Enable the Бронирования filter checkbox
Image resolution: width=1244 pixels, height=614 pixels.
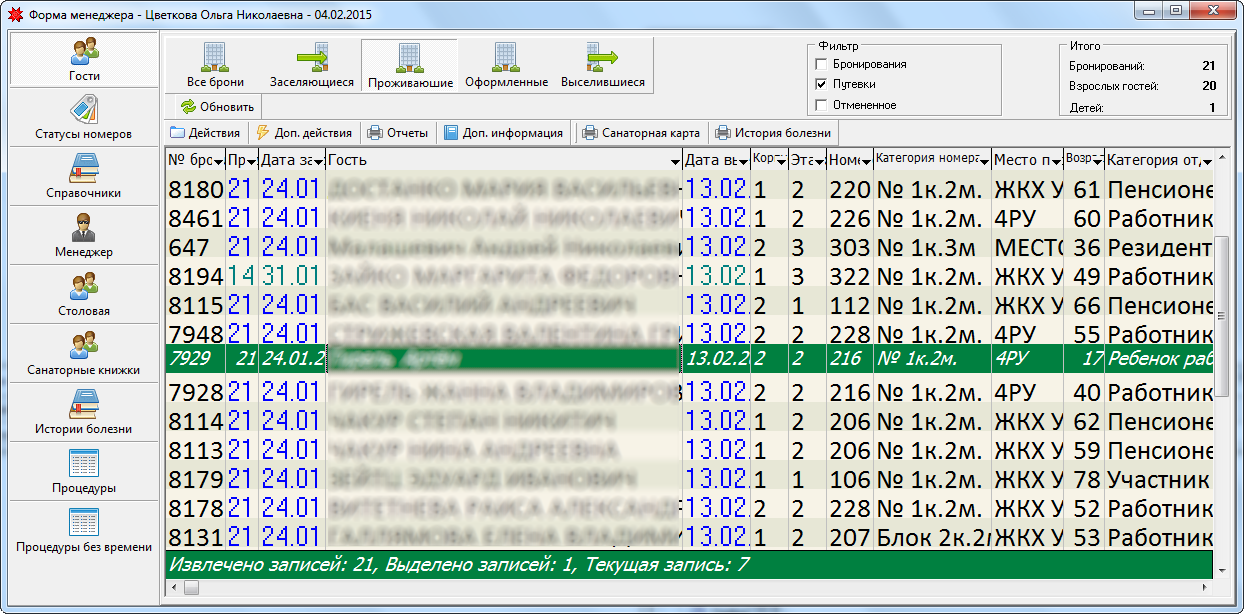pyautogui.click(x=822, y=64)
